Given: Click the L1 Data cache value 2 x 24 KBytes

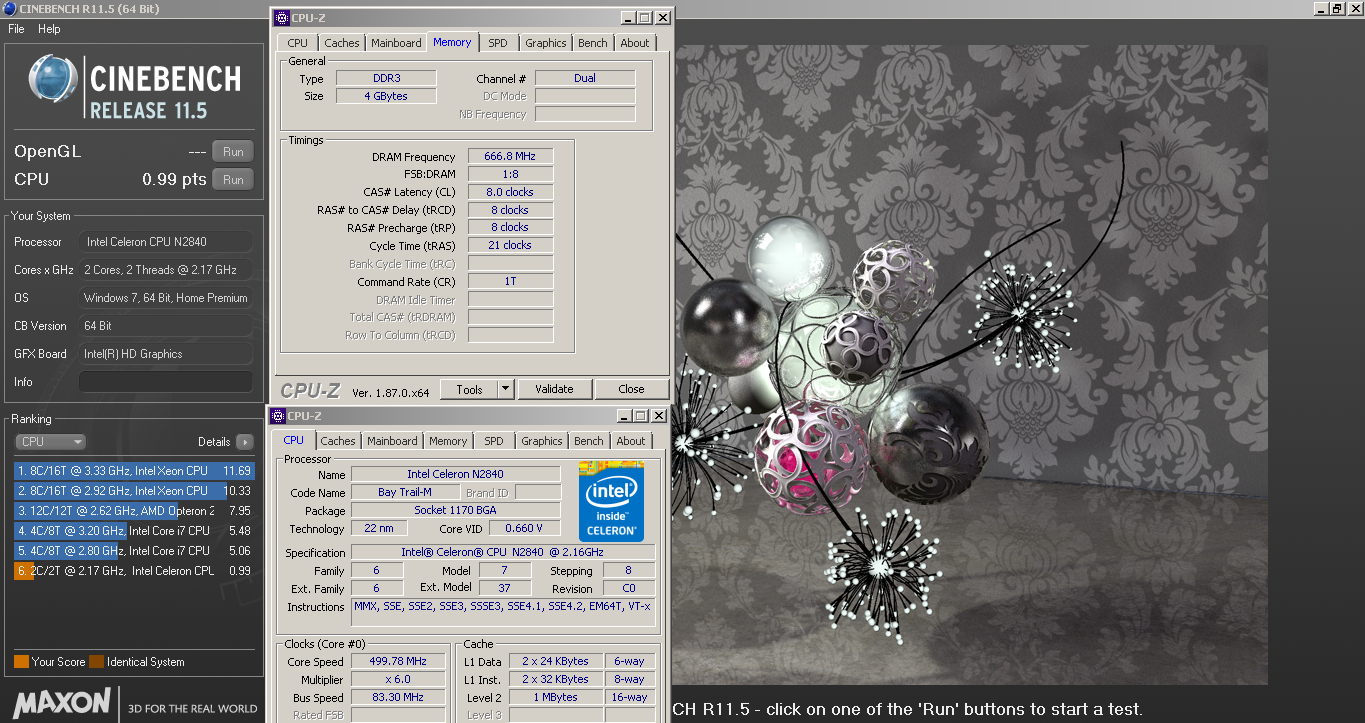Looking at the screenshot, I should [x=555, y=662].
